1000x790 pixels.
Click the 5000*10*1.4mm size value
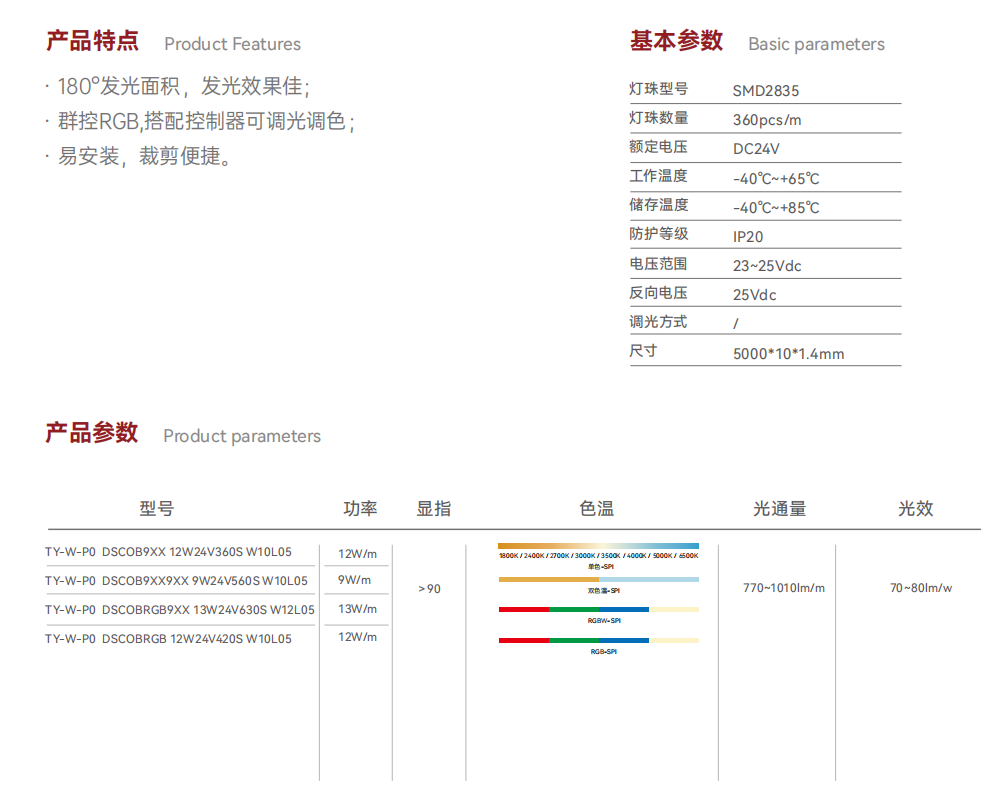coord(788,354)
